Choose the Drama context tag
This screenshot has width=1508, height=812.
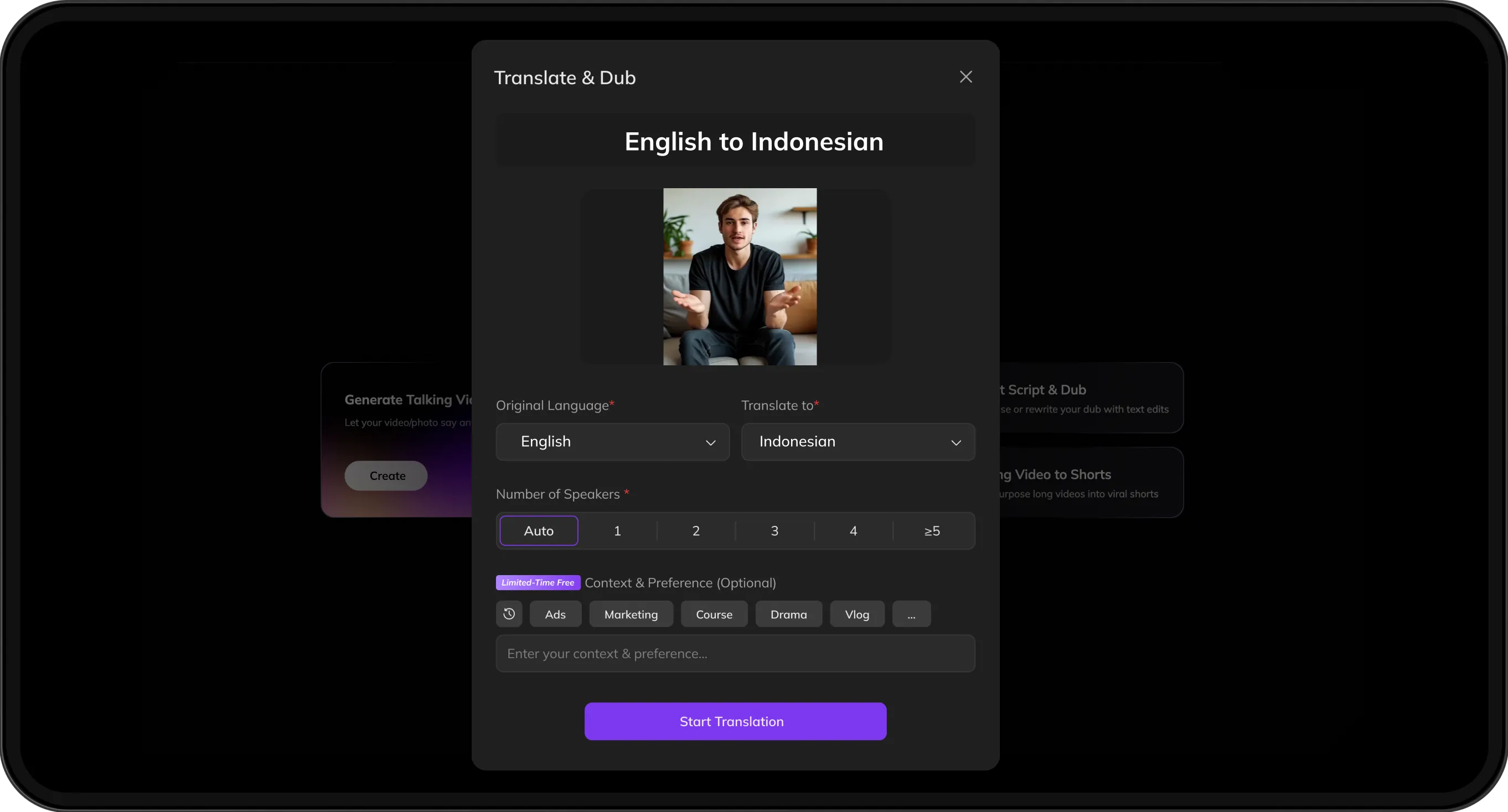[x=788, y=614]
